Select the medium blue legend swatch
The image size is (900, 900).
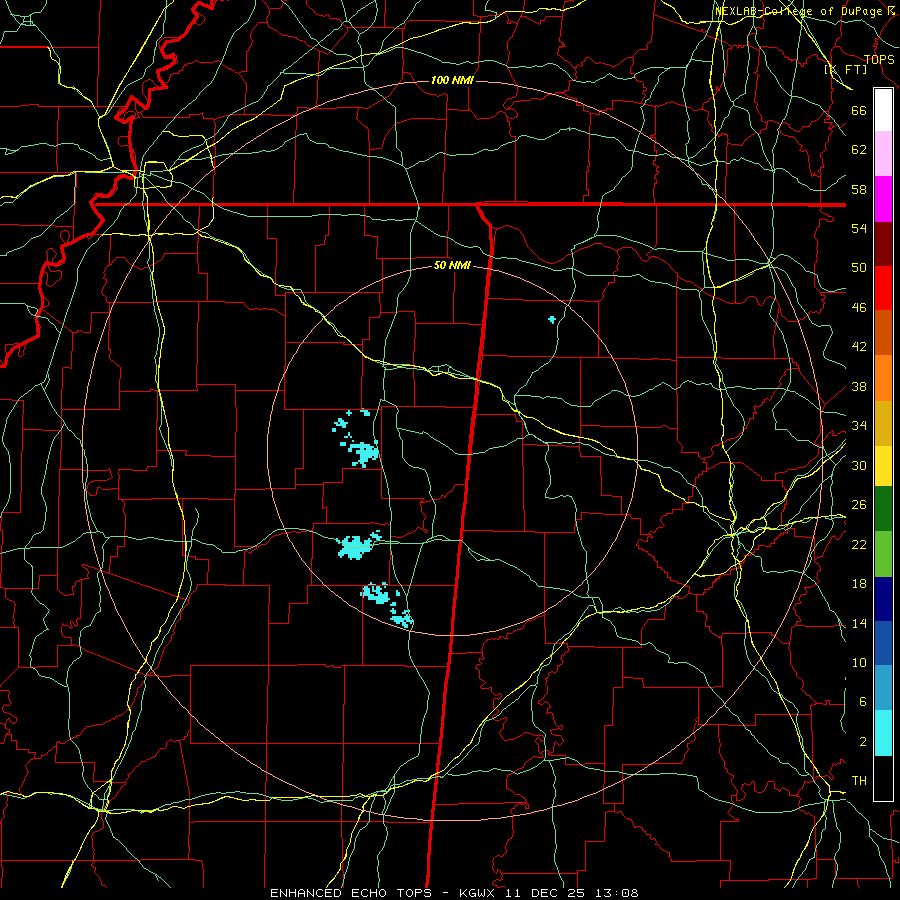tap(883, 643)
